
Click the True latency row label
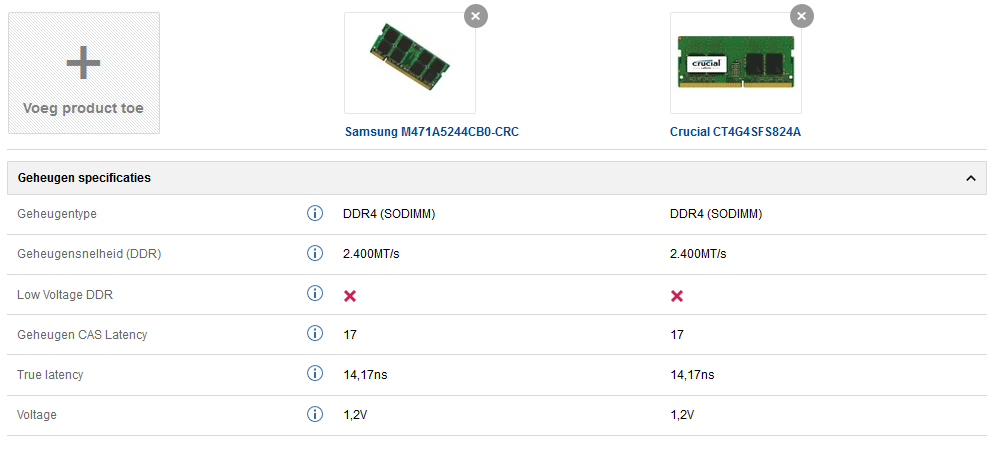pyautogui.click(x=50, y=375)
